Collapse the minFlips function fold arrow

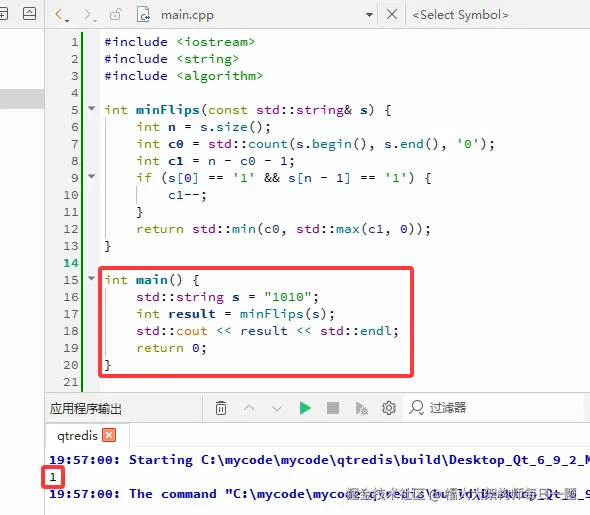click(91, 109)
